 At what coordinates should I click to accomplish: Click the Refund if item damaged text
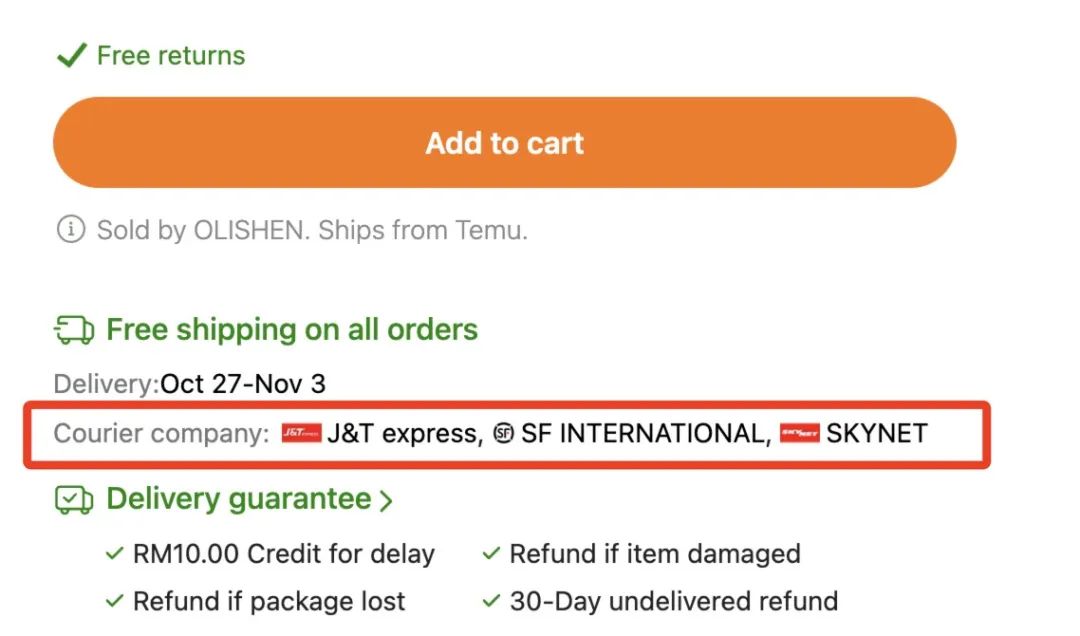655,553
